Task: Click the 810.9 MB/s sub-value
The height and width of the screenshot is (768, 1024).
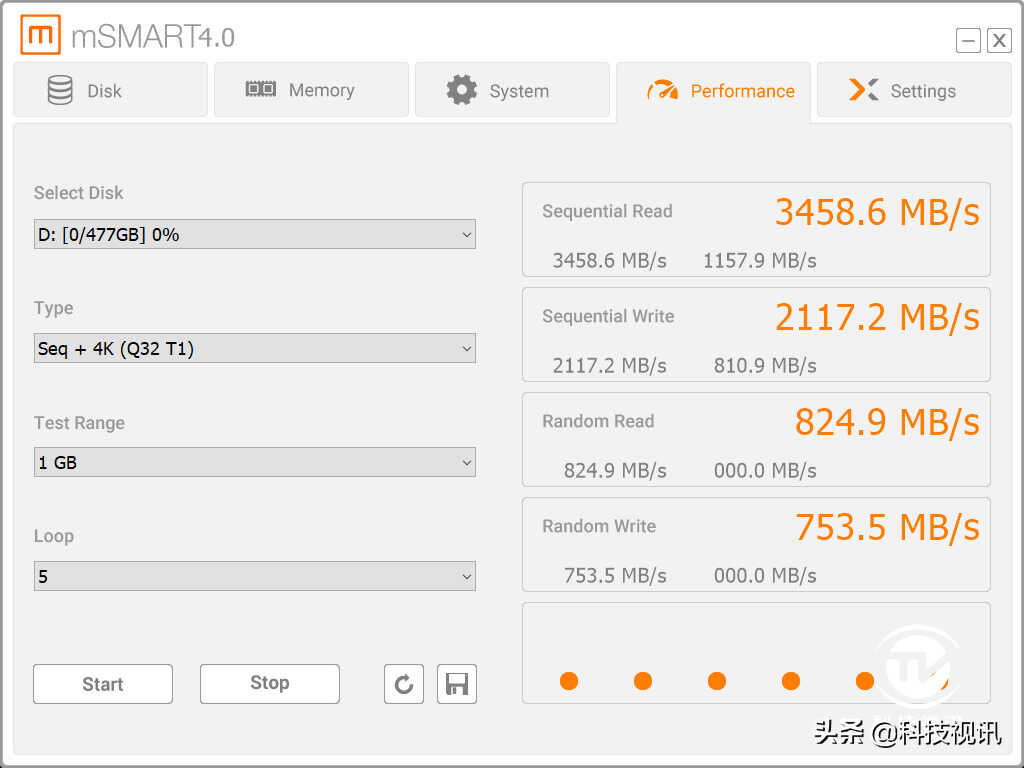Action: (765, 366)
